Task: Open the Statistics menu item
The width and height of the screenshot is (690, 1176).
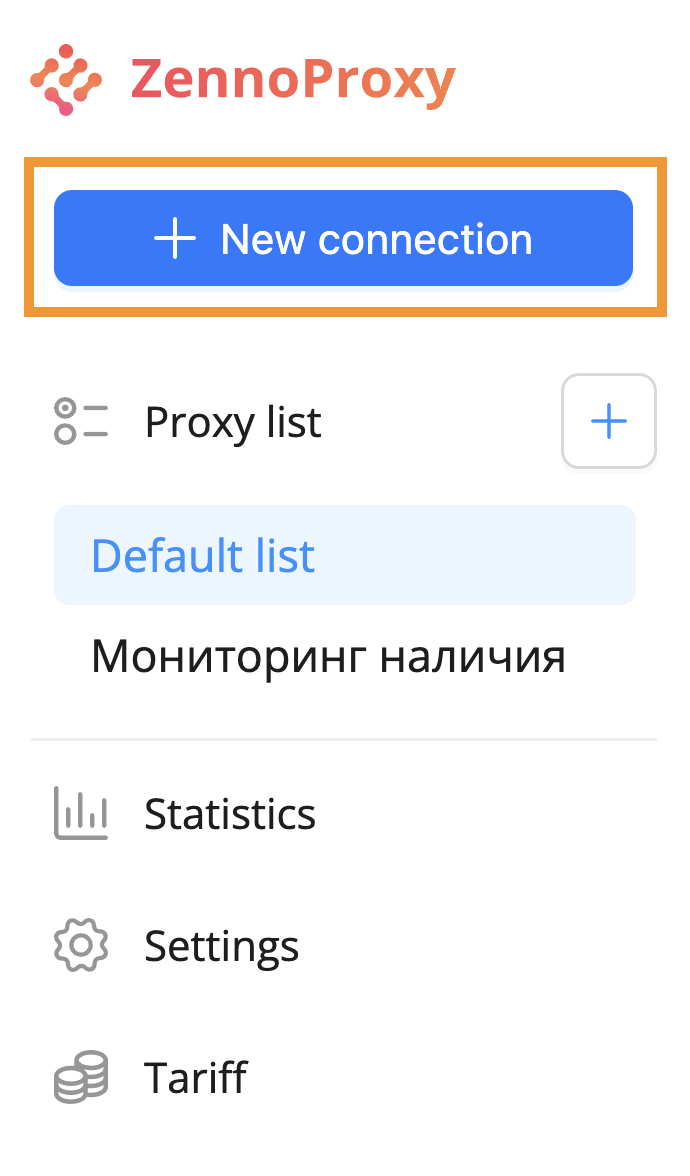Action: [230, 815]
